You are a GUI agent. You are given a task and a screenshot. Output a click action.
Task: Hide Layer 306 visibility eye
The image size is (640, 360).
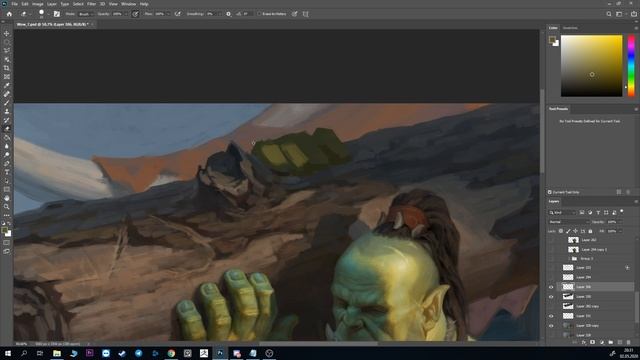coord(551,287)
